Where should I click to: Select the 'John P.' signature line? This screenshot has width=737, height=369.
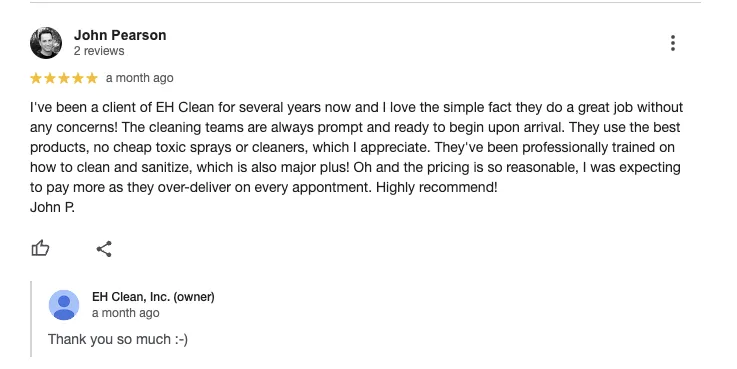(x=52, y=207)
